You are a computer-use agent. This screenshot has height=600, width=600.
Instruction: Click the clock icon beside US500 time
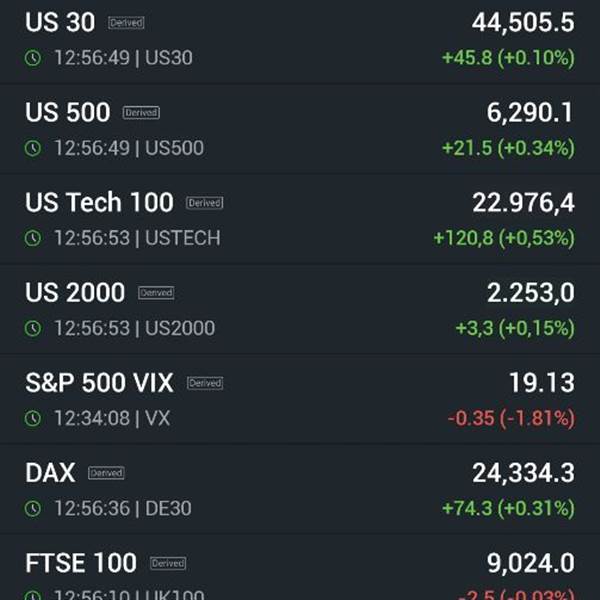(33, 148)
